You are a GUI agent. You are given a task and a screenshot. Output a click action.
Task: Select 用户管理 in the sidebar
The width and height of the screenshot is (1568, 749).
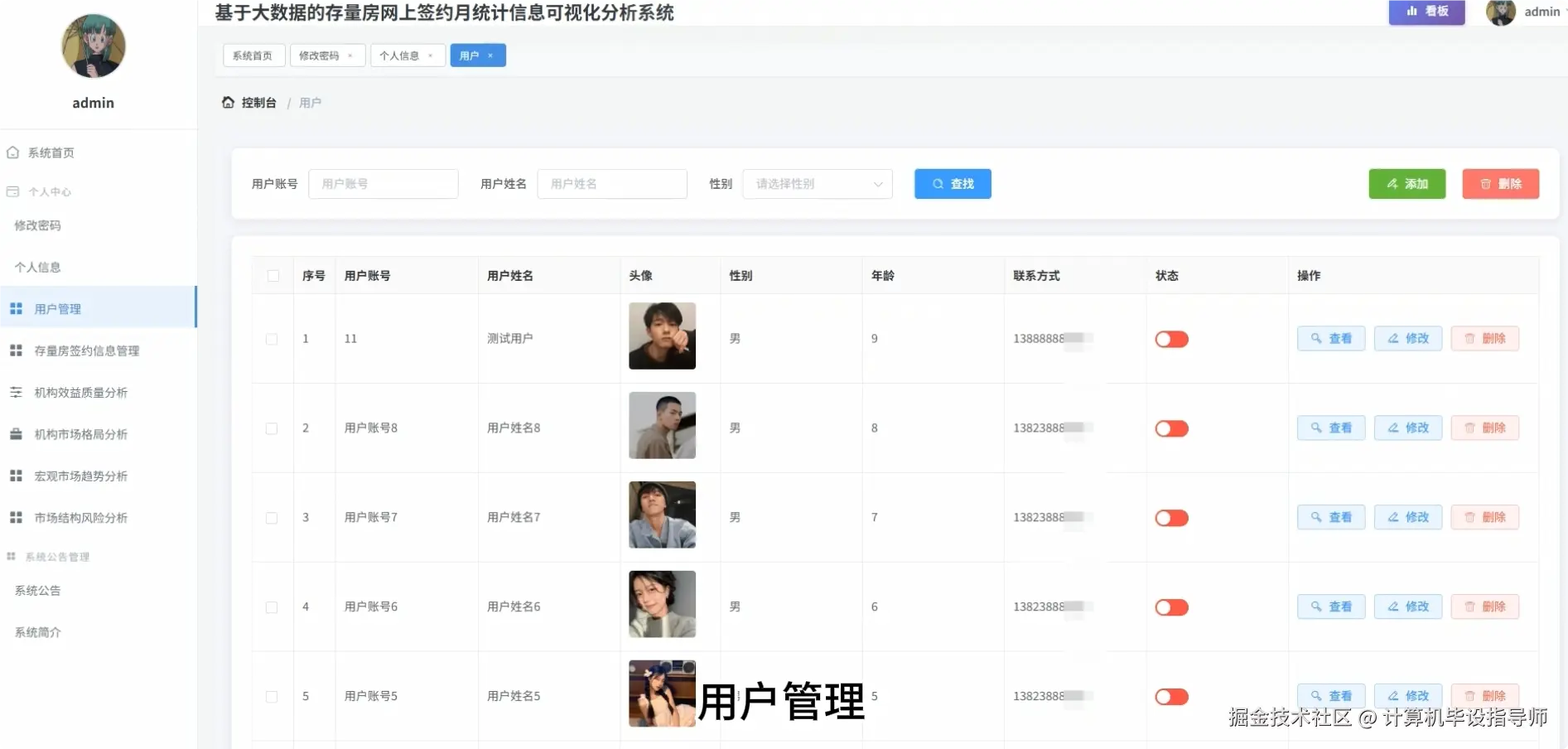point(56,308)
